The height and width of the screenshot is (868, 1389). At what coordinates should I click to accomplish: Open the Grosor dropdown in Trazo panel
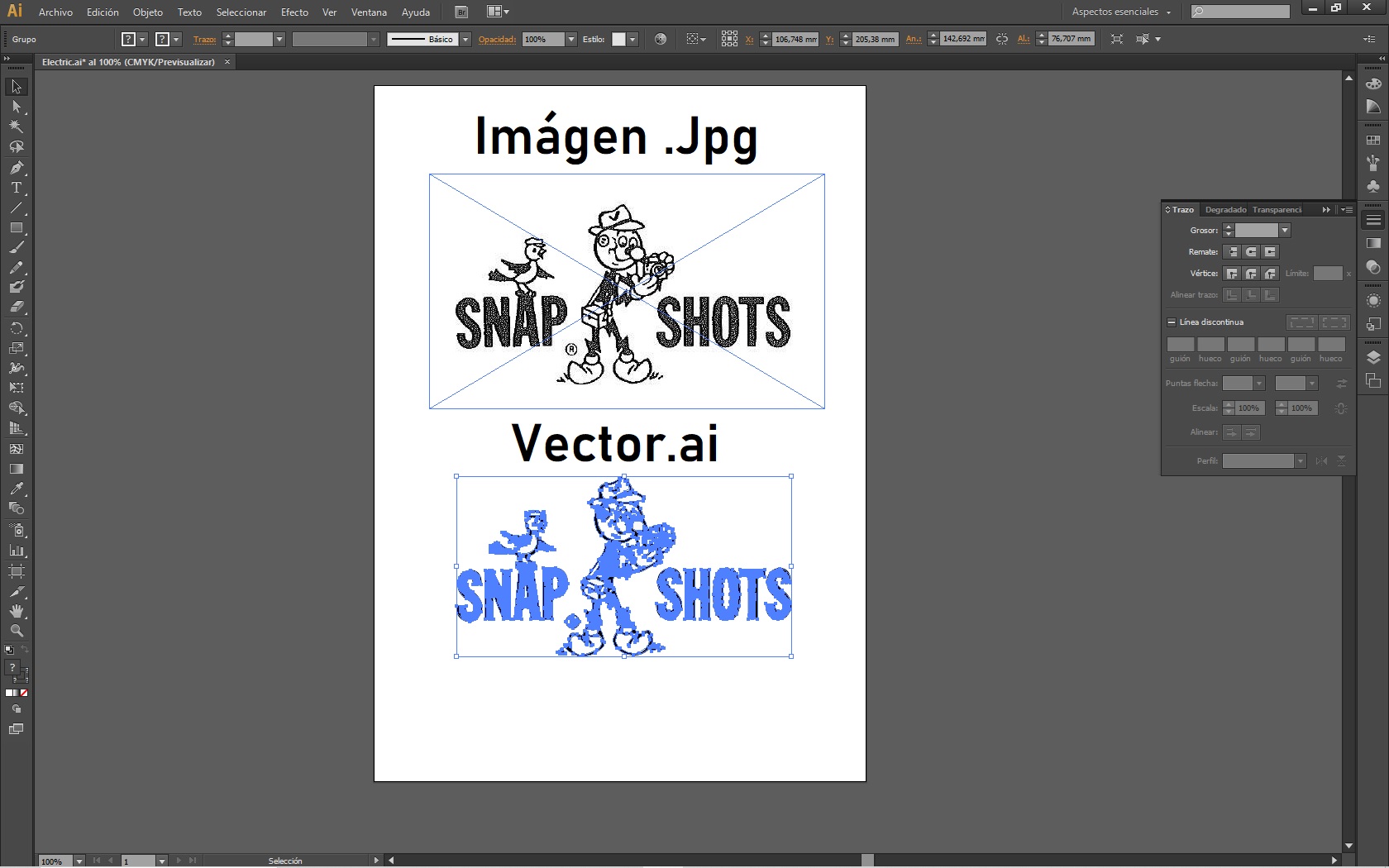coord(1285,231)
